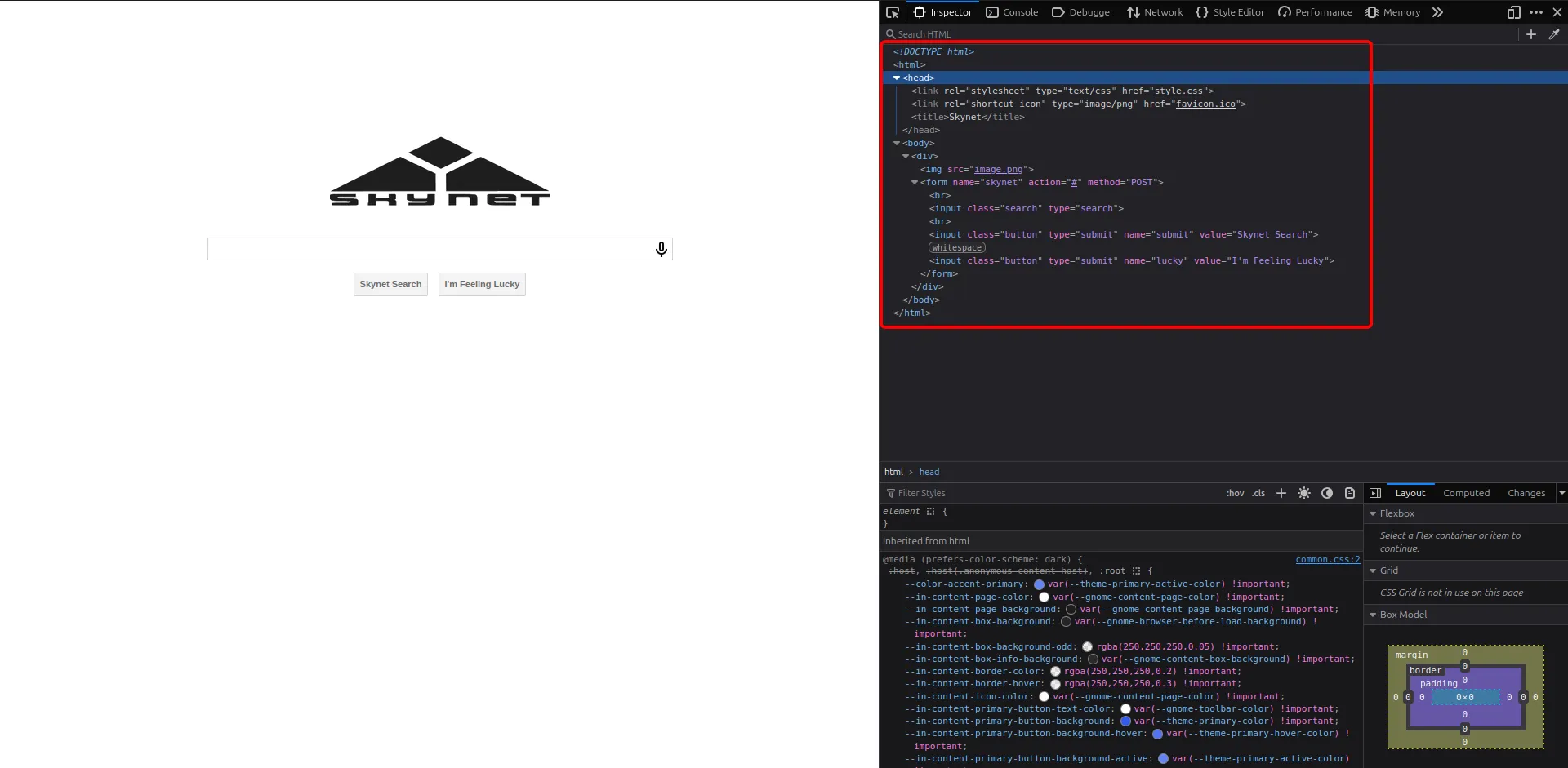Image resolution: width=1568 pixels, height=768 pixels.
Task: Click the eyedropper color picker icon
Action: coord(1554,34)
